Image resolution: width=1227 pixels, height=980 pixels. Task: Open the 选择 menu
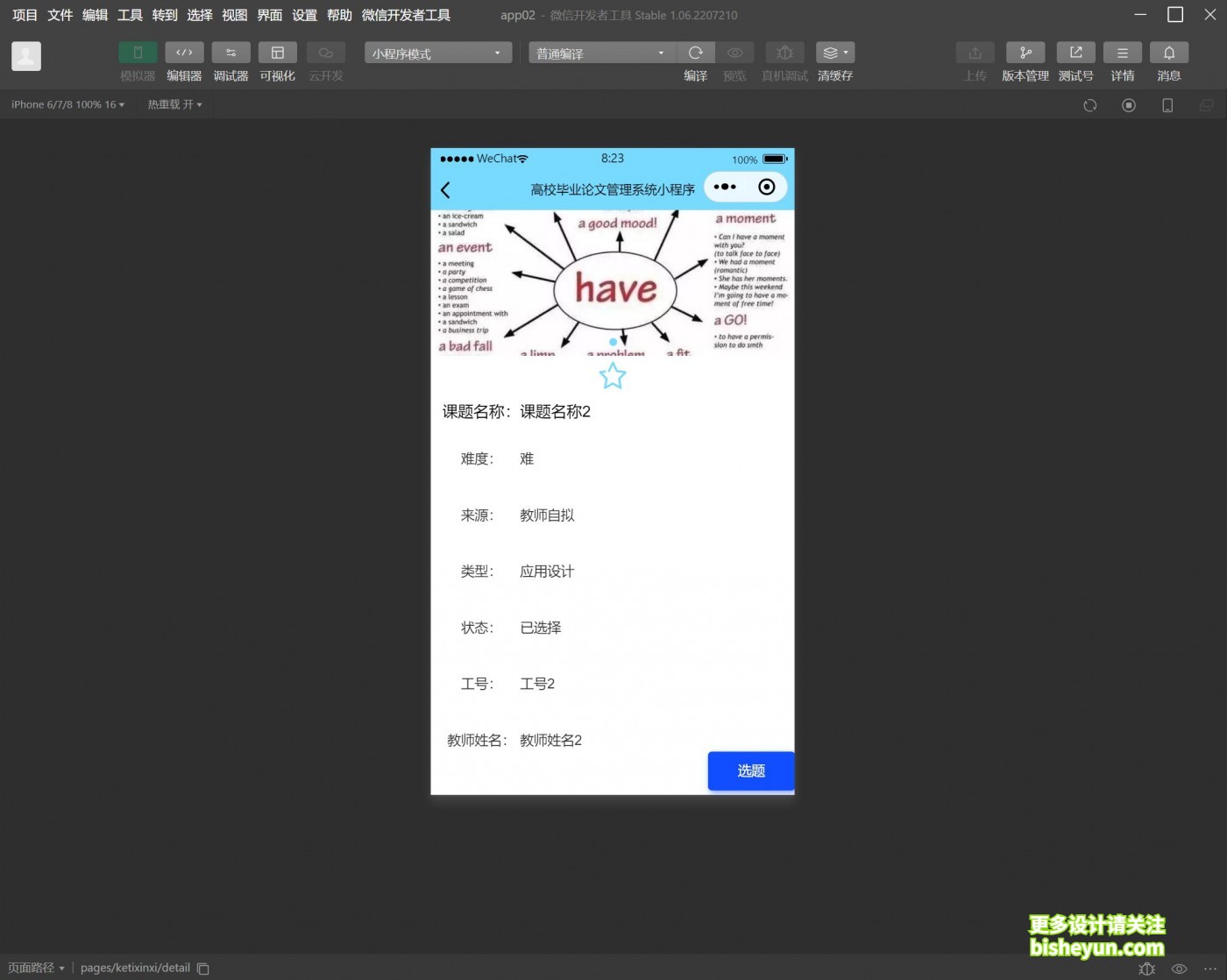coord(200,15)
